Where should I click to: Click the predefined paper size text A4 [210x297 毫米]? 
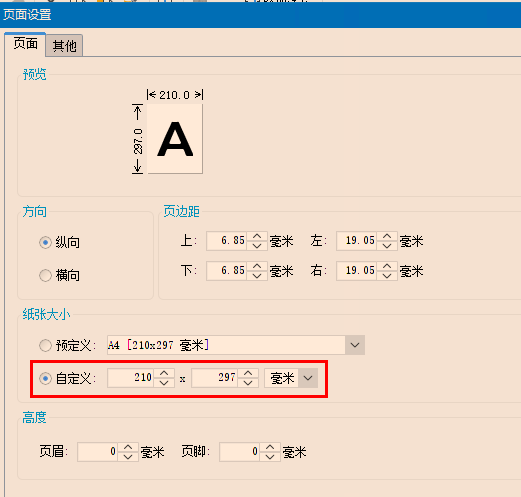pyautogui.click(x=159, y=345)
